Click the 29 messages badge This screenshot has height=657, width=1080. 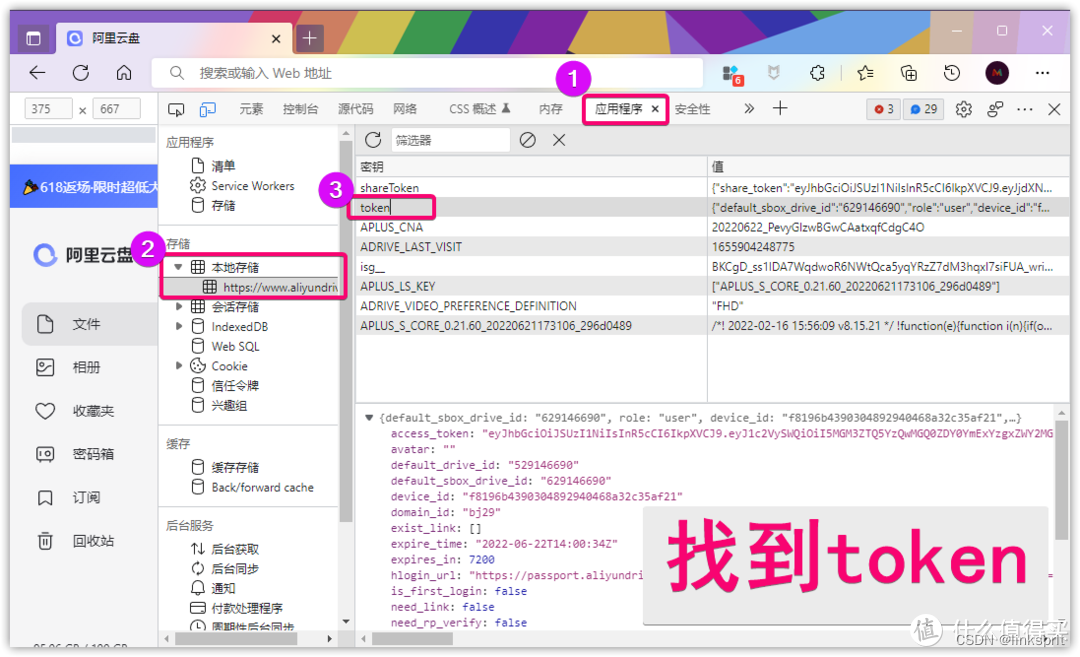924,109
